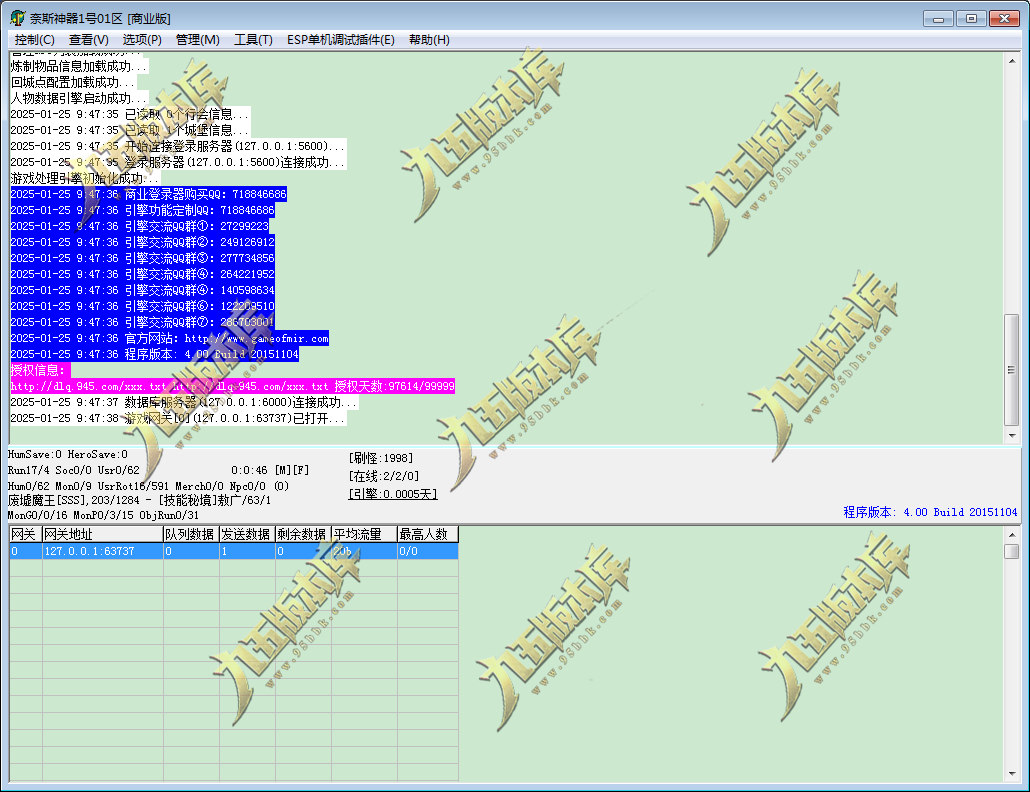1030x792 pixels.
Task: Click the [在线:2/2/0] status label
Action: 384,476
